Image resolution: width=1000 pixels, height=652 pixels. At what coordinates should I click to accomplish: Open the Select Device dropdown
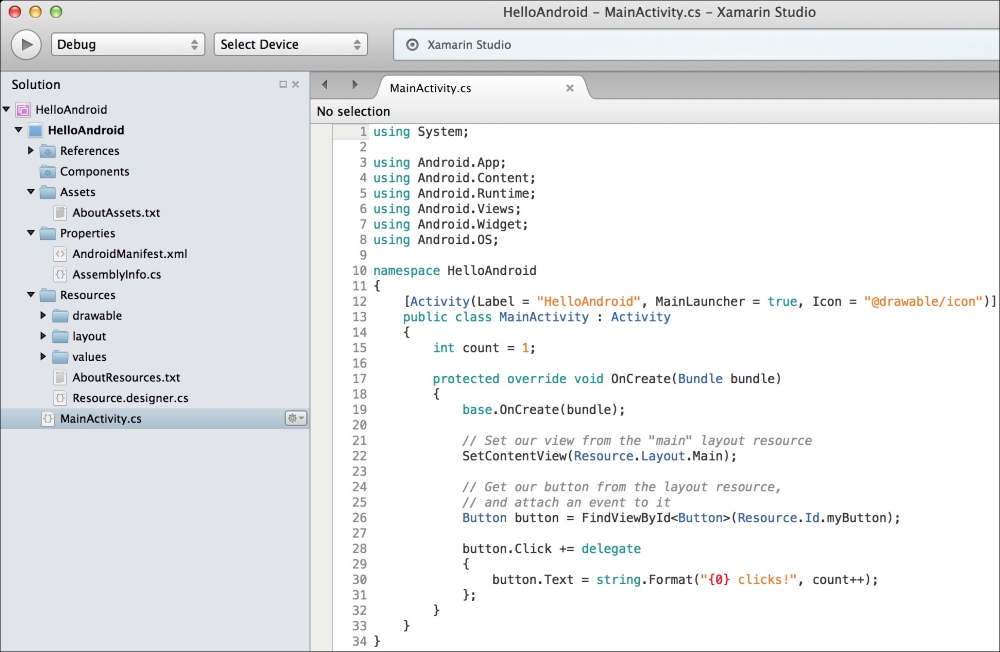coord(290,45)
